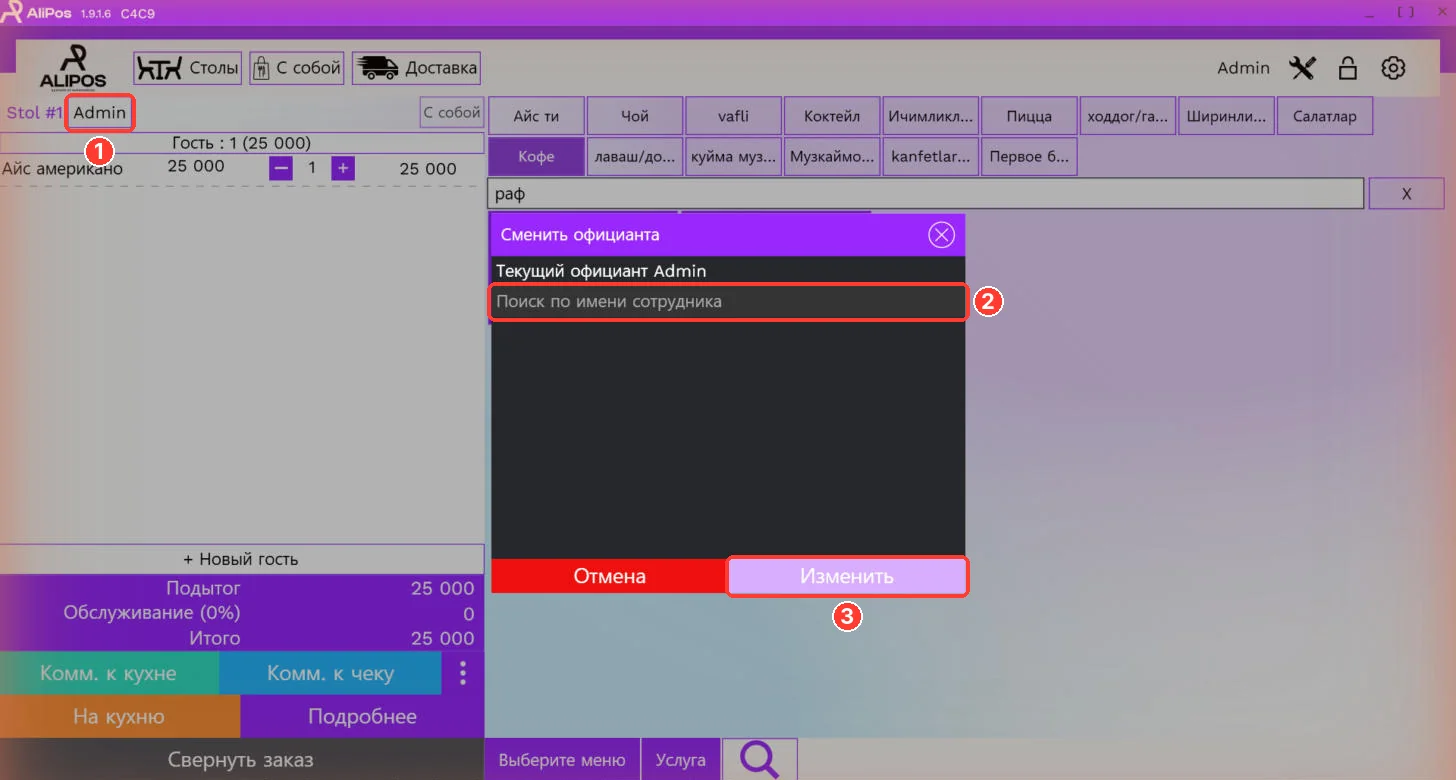Open the three-dot more options menu
Image resolution: width=1456 pixels, height=780 pixels.
462,673
